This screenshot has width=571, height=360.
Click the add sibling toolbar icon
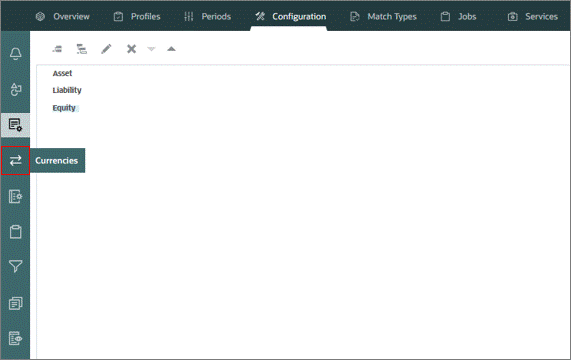tap(57, 49)
